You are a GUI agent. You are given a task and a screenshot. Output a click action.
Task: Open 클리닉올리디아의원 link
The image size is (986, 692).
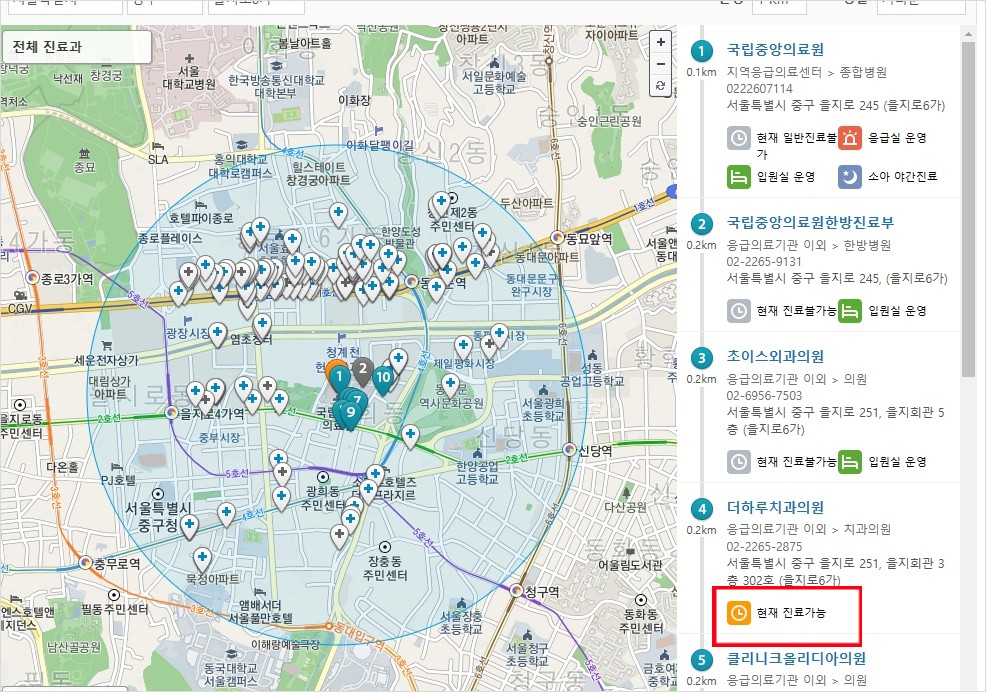pyautogui.click(x=796, y=659)
